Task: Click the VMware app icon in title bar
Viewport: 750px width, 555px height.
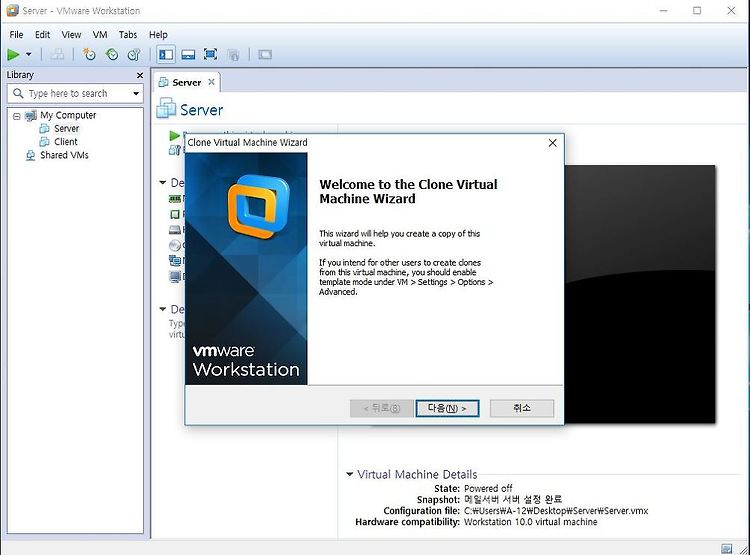Action: point(12,10)
